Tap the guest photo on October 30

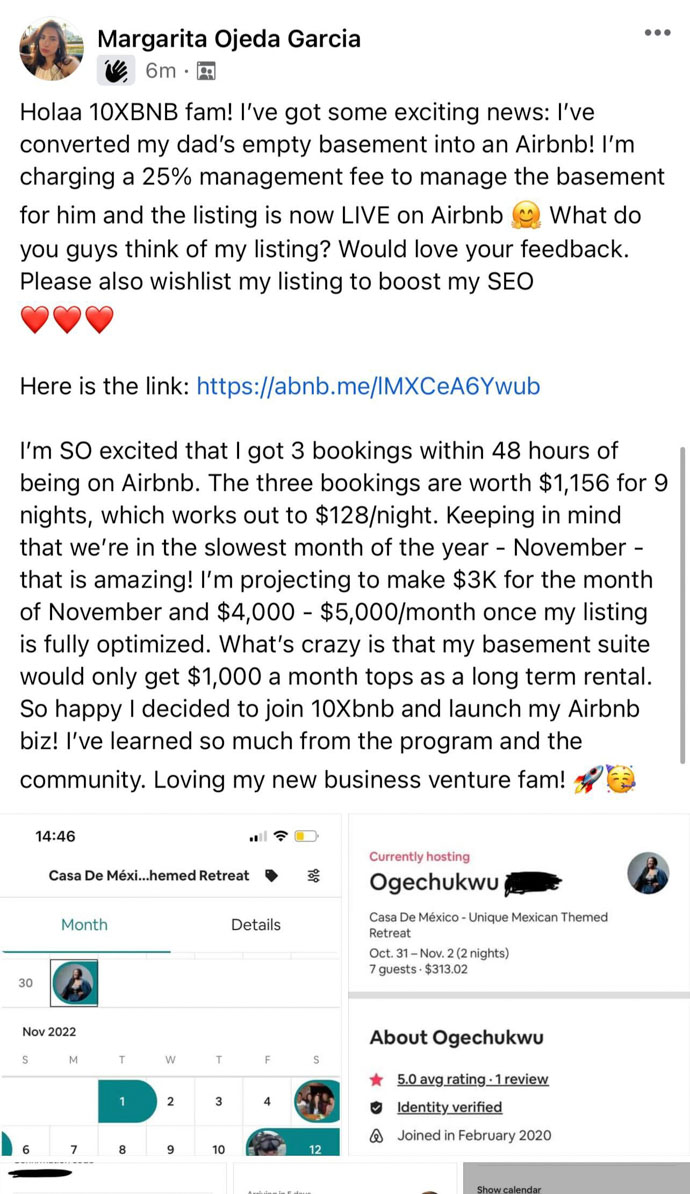(73, 983)
